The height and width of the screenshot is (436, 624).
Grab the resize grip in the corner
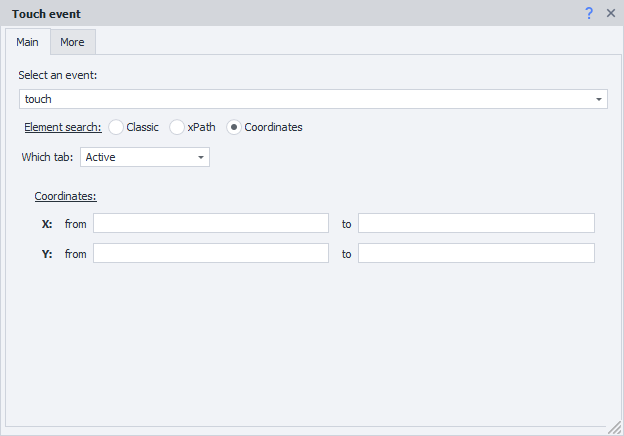(615, 428)
